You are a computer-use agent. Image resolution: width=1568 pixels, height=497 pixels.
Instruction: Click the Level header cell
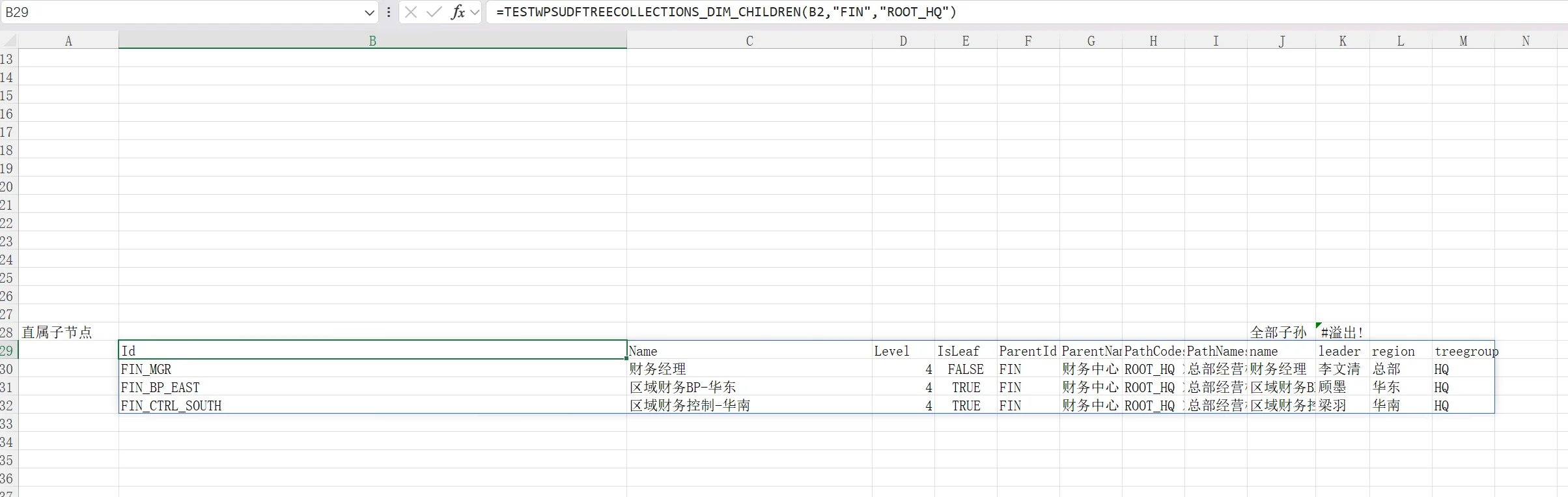[903, 350]
